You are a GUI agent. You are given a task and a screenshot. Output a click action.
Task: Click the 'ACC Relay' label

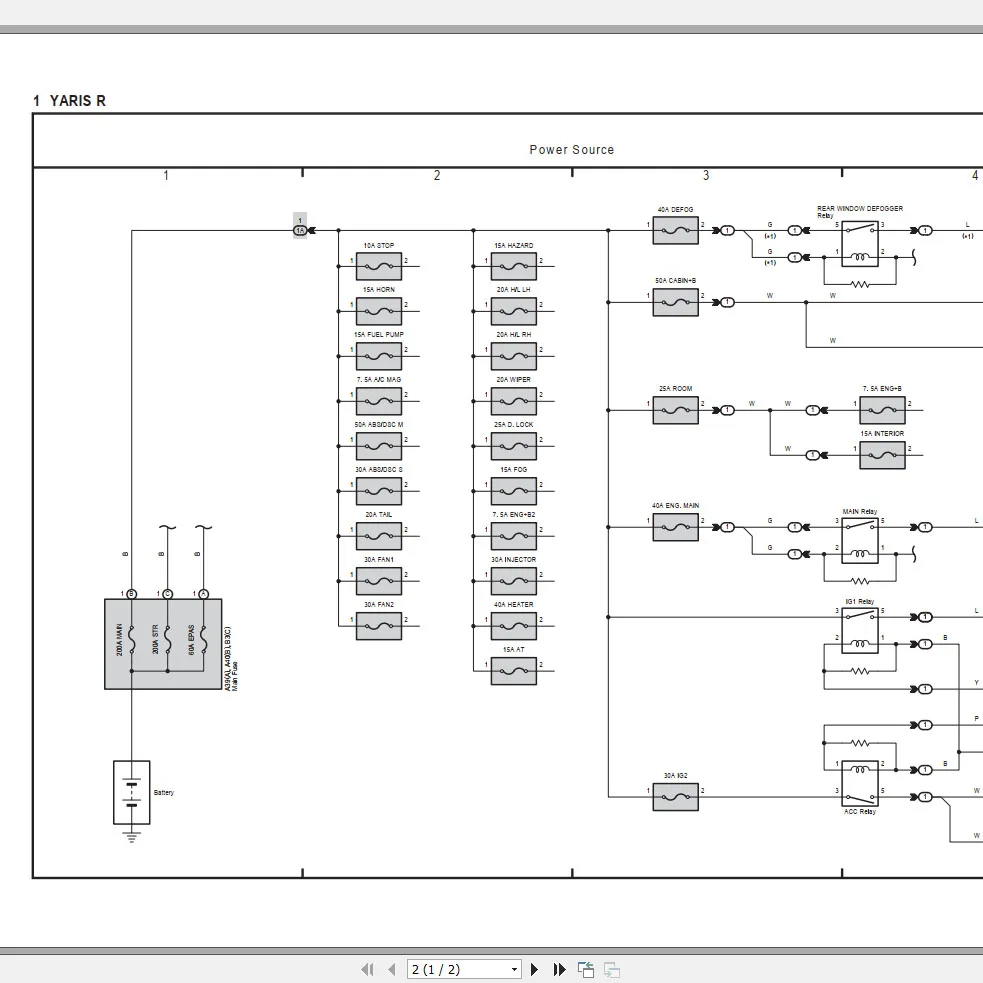(x=859, y=812)
